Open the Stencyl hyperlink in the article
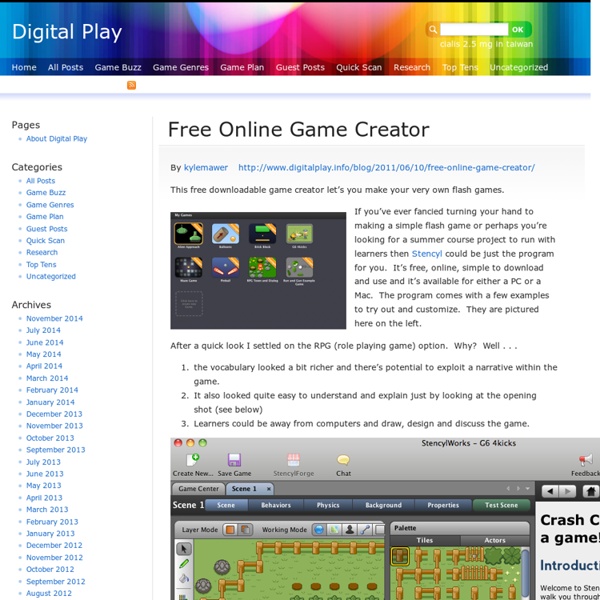 tap(427, 255)
